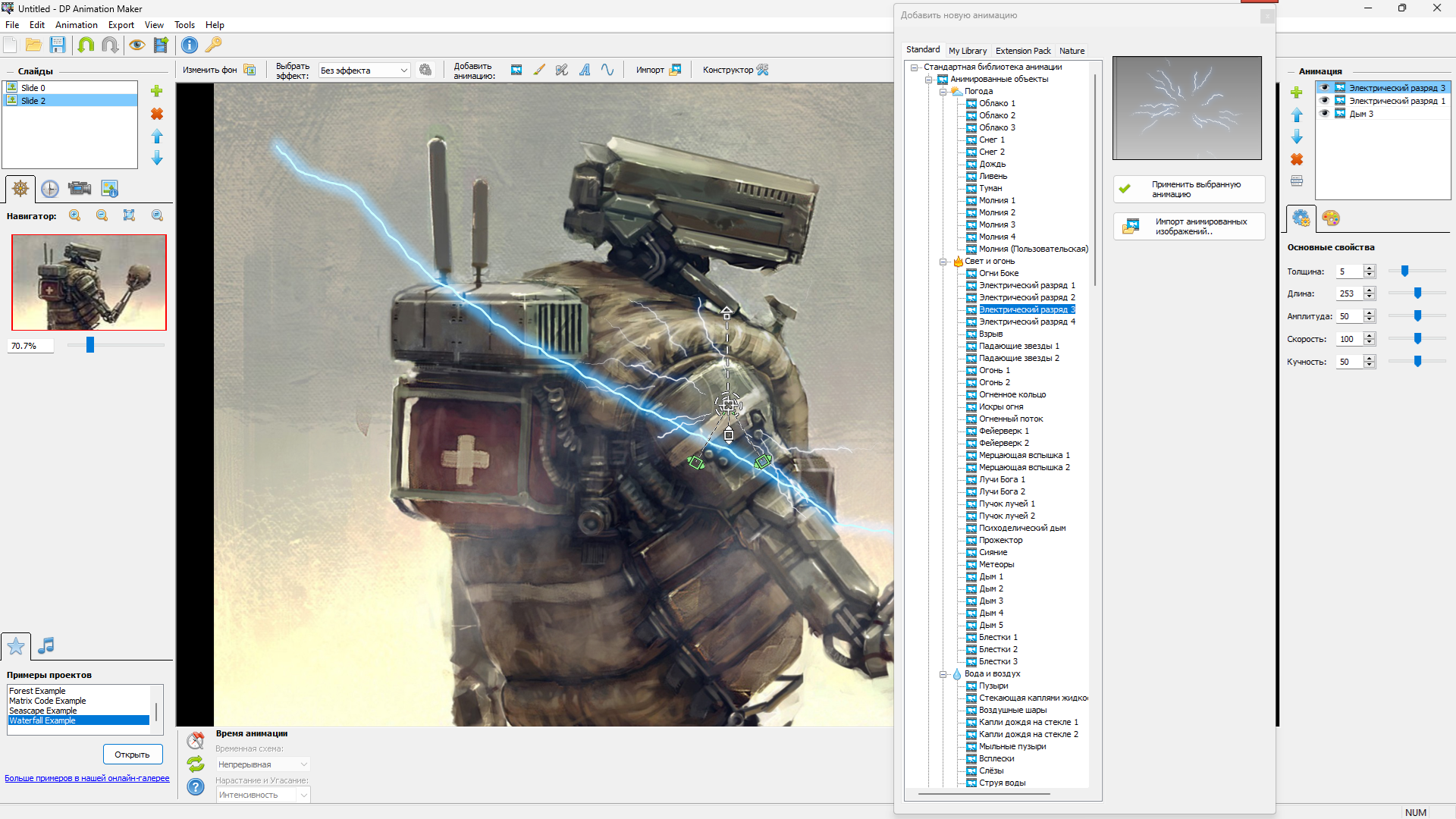
Task: Switch to the Extension Pack tab
Action: [x=1023, y=51]
